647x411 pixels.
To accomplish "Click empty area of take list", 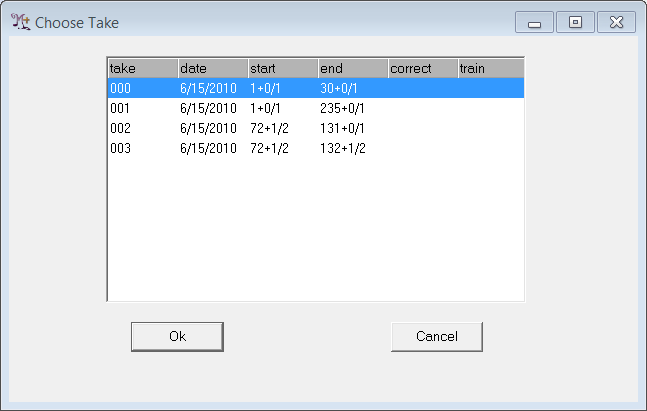I will pyautogui.click(x=315, y=230).
